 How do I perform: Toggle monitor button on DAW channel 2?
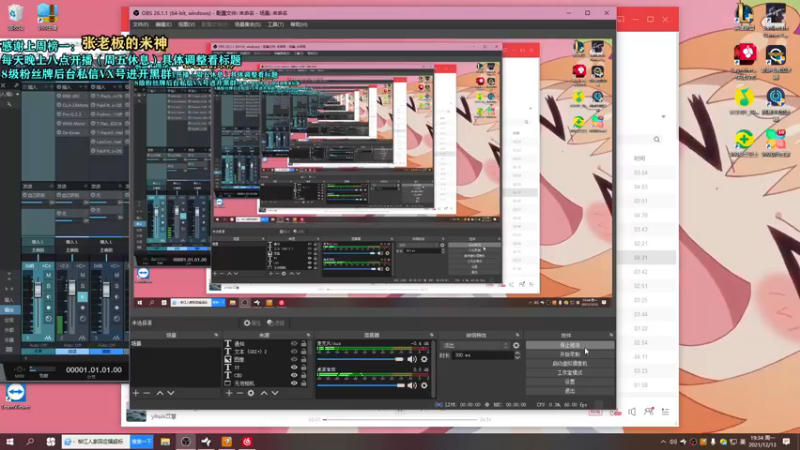pyautogui.click(x=83, y=297)
